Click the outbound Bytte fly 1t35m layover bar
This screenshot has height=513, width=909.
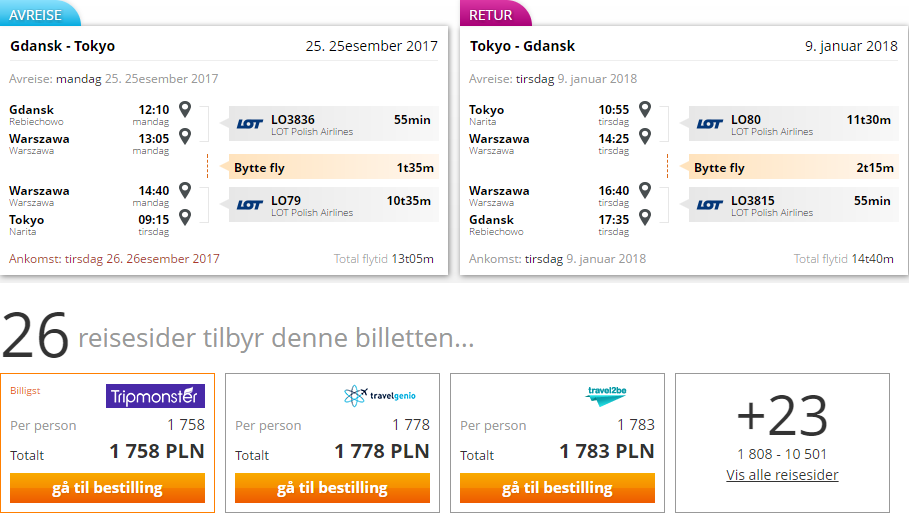point(333,168)
